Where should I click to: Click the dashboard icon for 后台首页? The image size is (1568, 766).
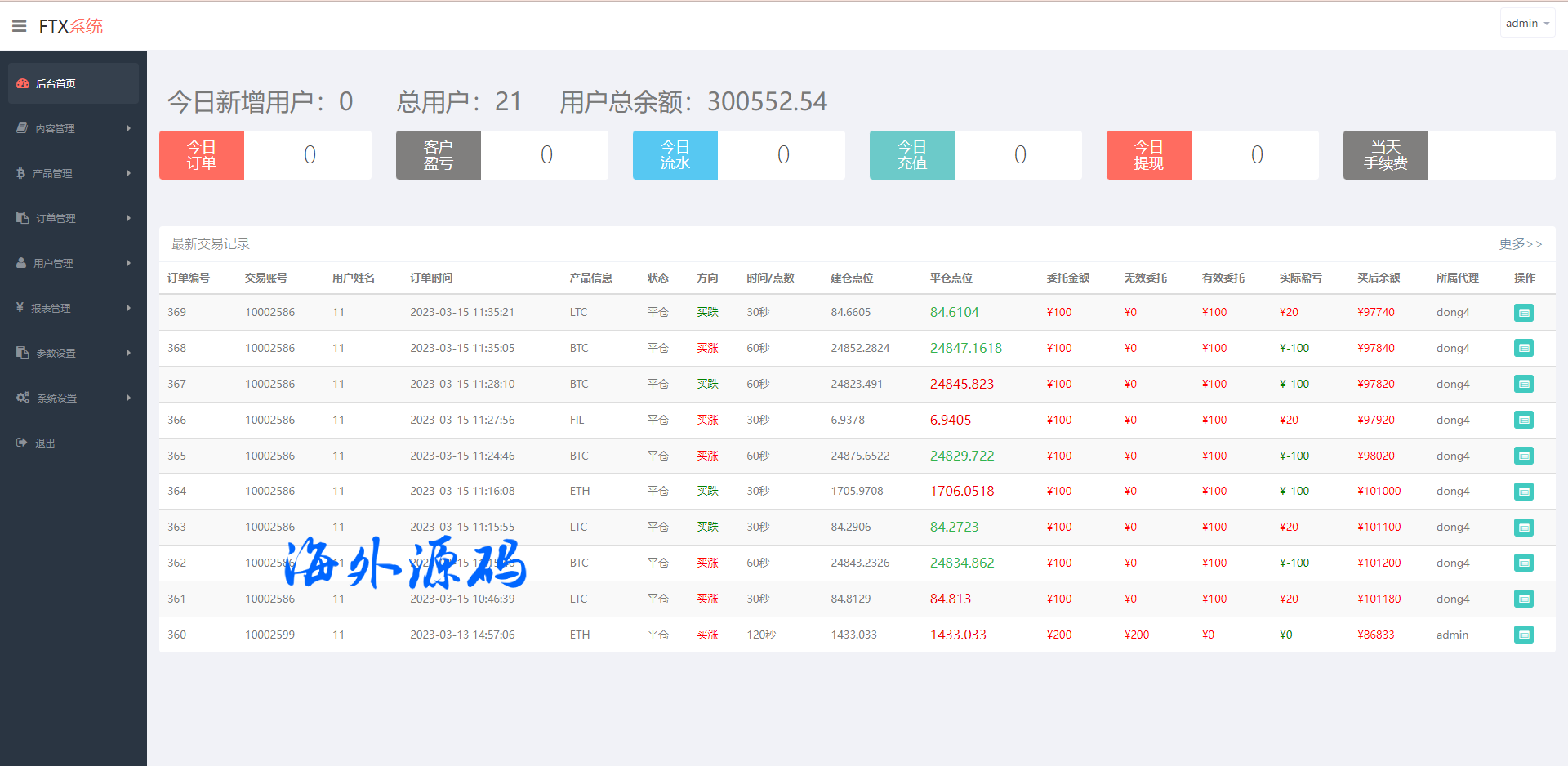23,83
